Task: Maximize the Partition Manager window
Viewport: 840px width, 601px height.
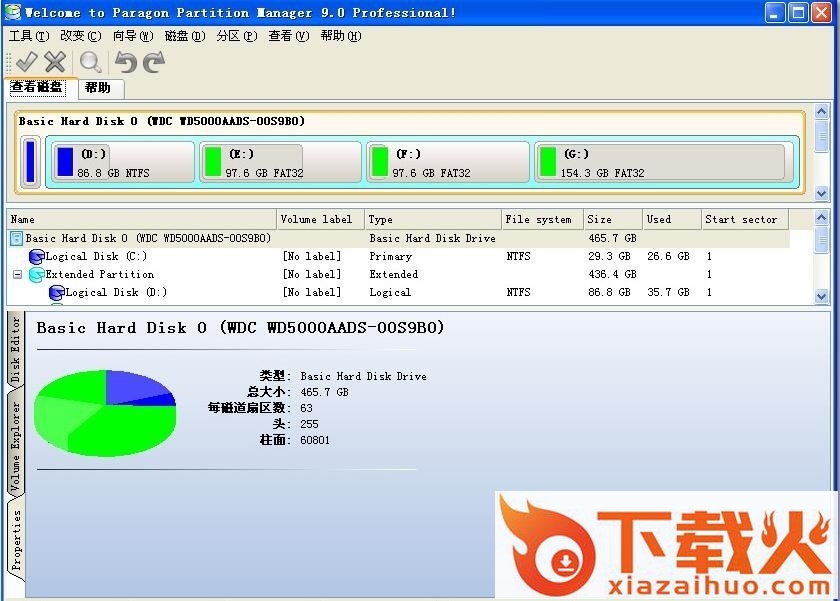Action: tap(798, 12)
